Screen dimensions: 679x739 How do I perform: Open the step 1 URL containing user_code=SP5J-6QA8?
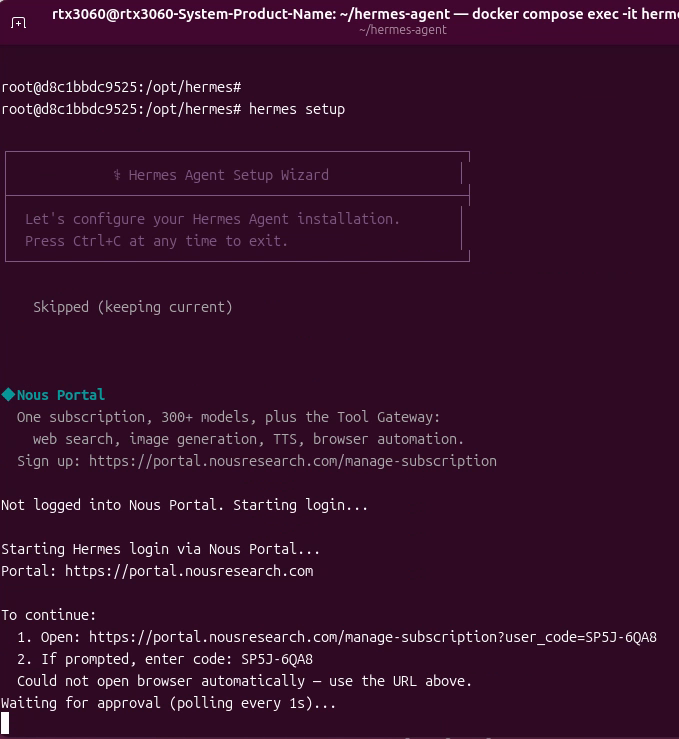tap(373, 638)
